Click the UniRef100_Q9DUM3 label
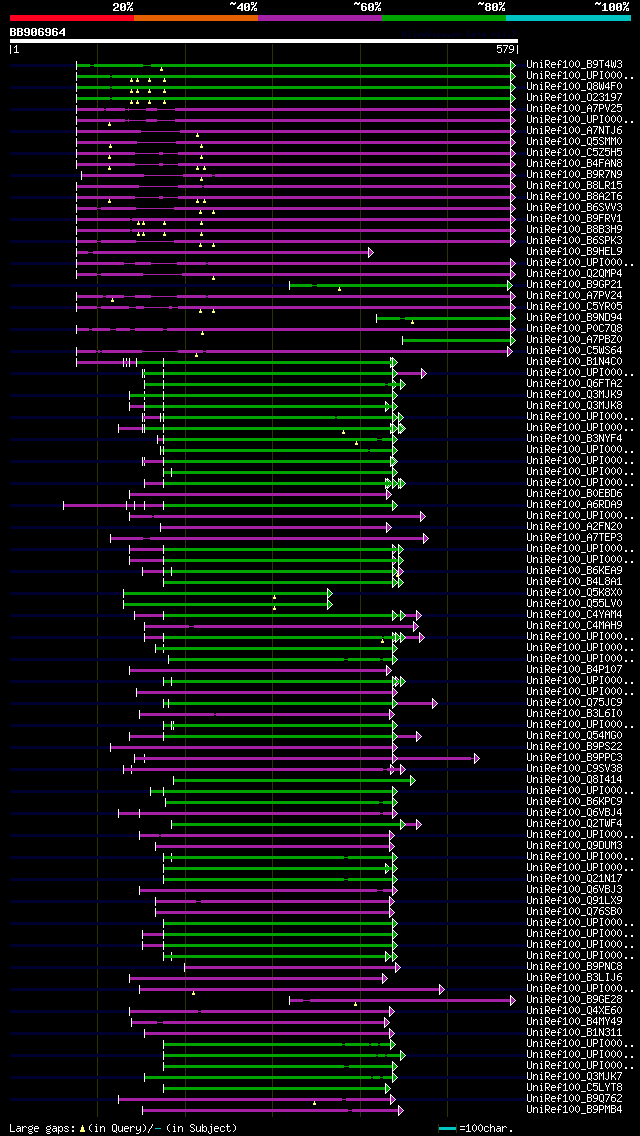 (x=575, y=846)
